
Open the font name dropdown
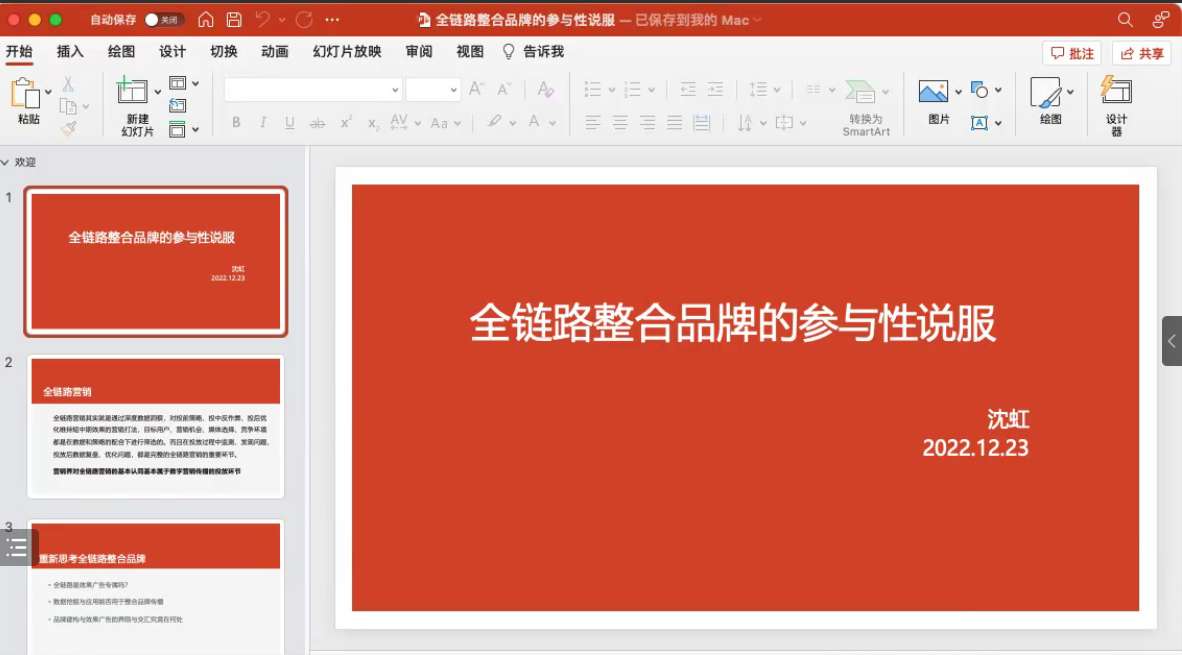click(394, 90)
